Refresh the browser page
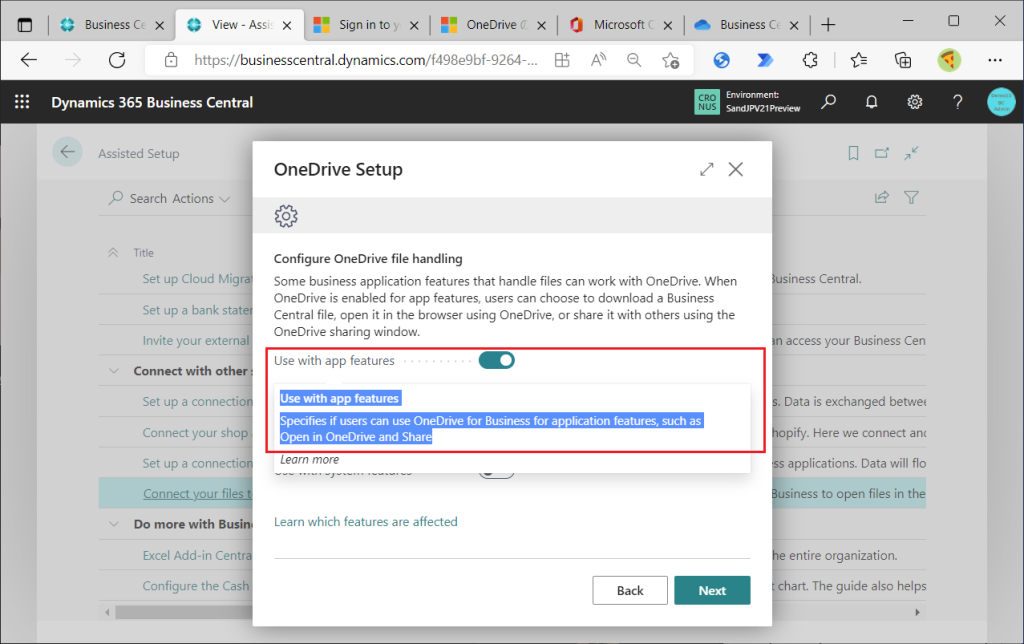 [x=117, y=60]
